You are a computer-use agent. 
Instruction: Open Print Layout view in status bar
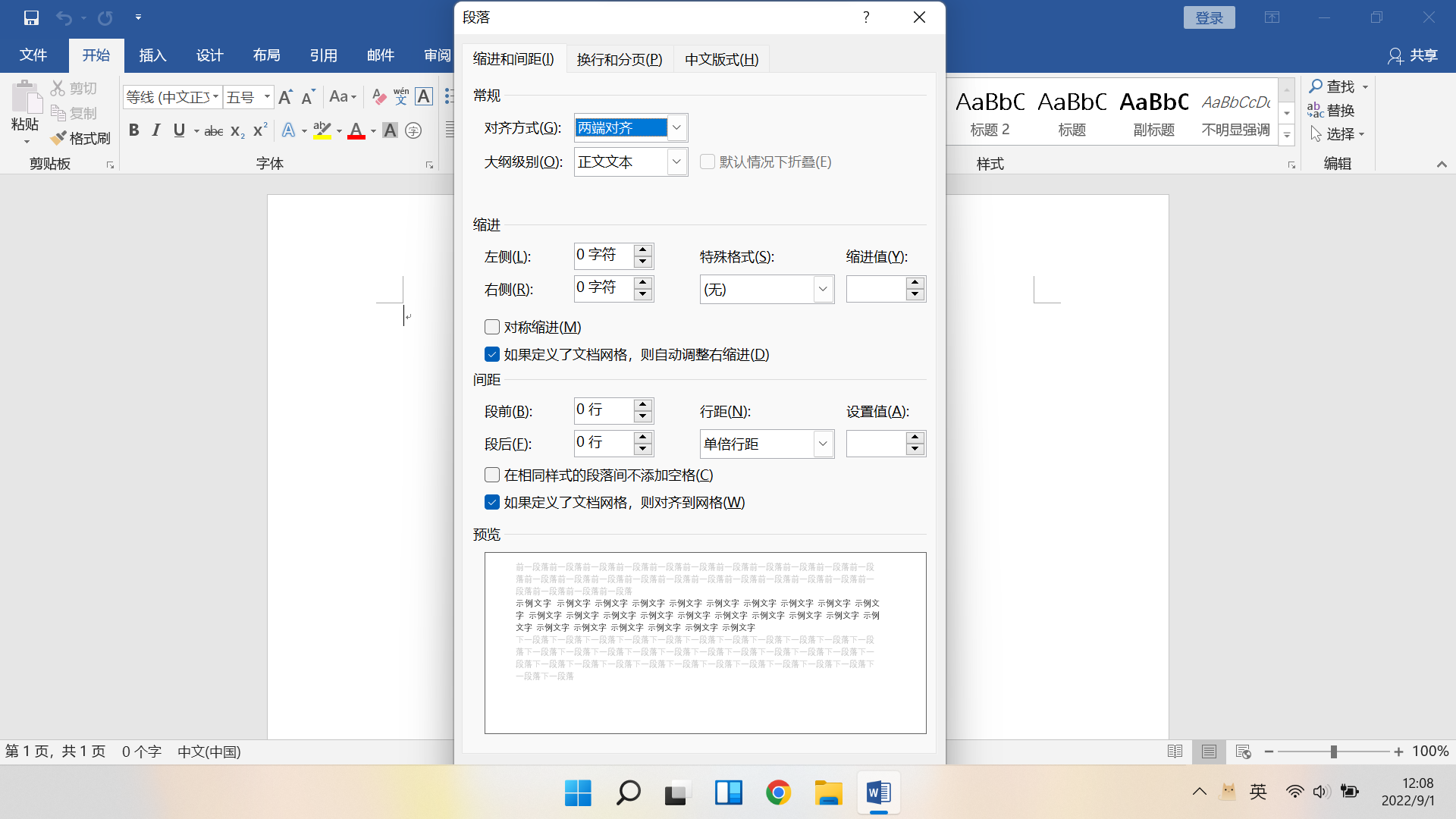tap(1209, 752)
